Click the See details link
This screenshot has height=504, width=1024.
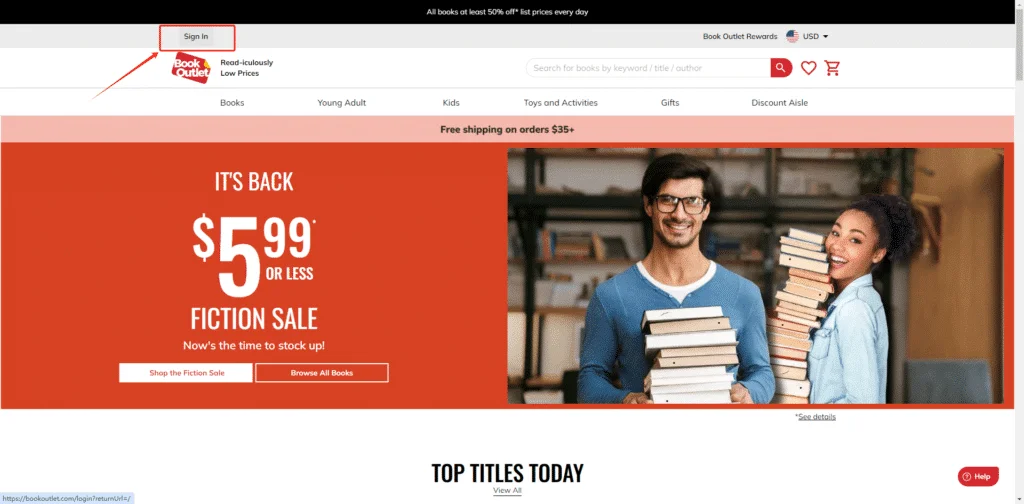[816, 417]
